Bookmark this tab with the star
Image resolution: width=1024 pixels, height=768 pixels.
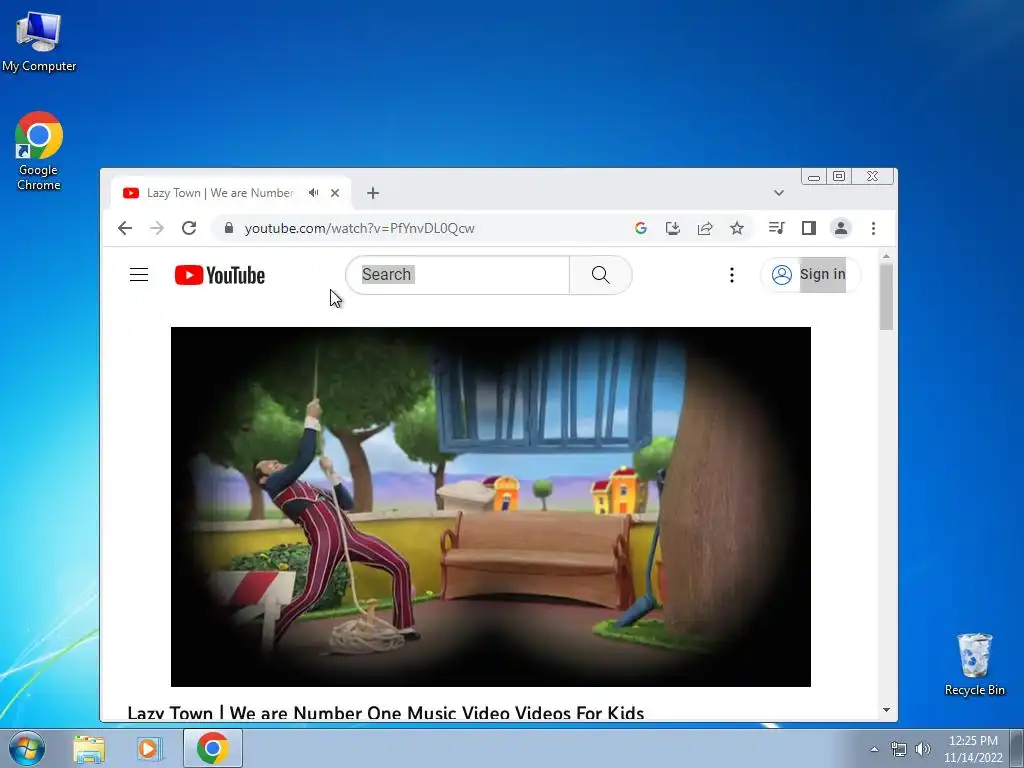(737, 228)
